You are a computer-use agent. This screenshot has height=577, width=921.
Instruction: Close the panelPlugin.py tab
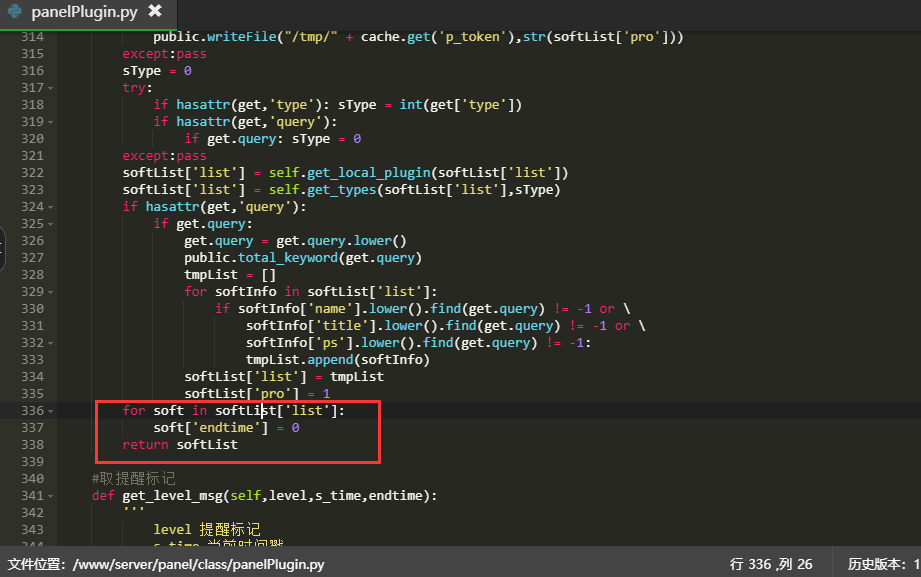pyautogui.click(x=154, y=11)
